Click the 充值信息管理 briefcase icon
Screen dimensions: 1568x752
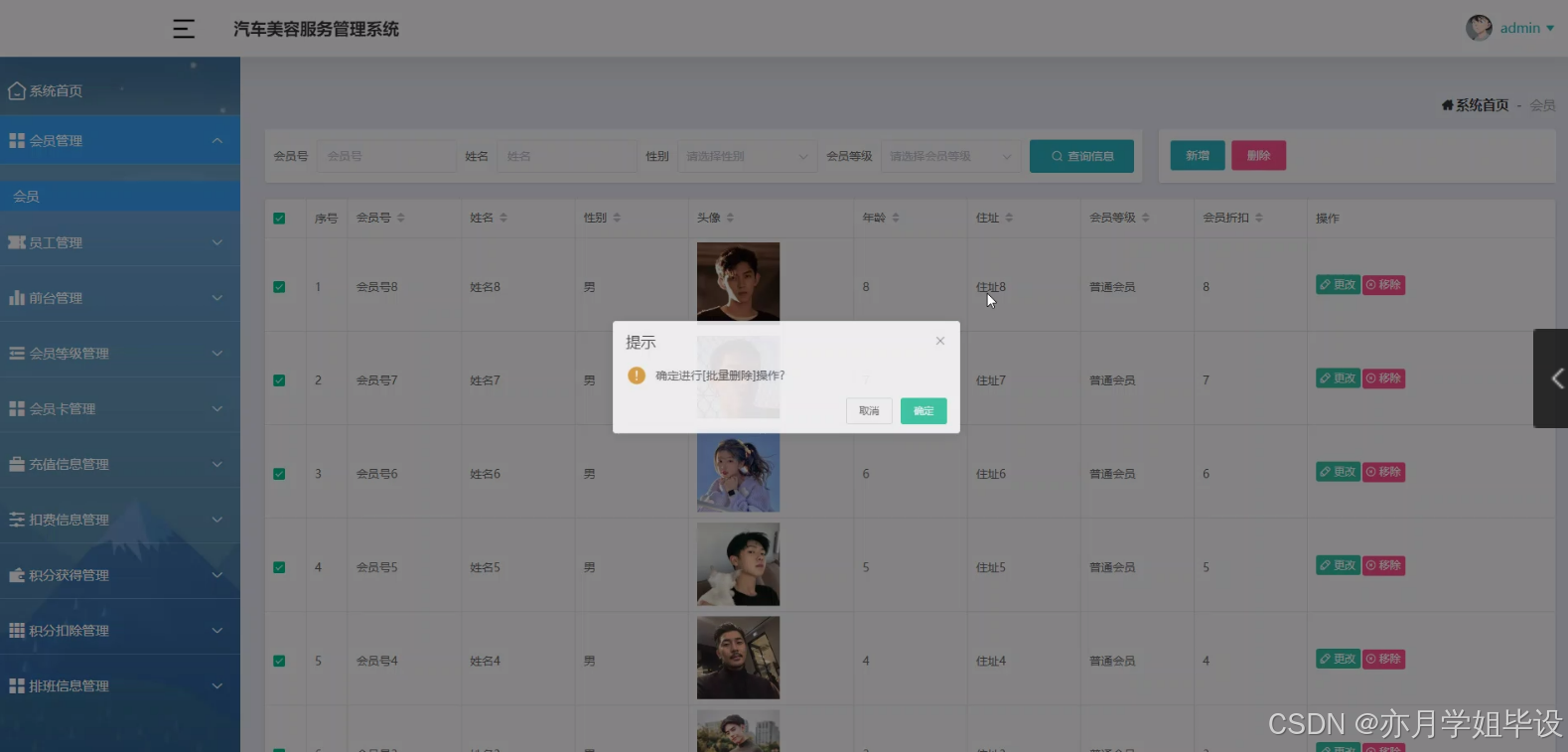(17, 464)
